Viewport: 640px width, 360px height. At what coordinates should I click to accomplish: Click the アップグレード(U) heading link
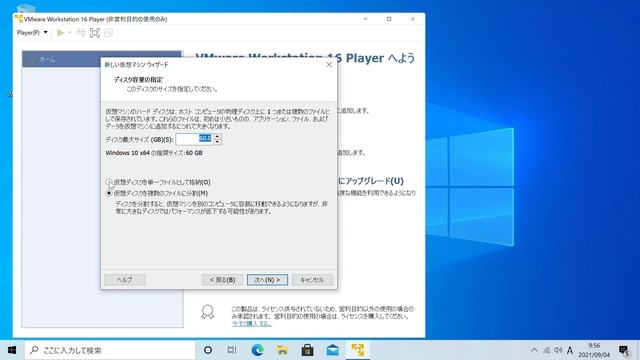371,181
